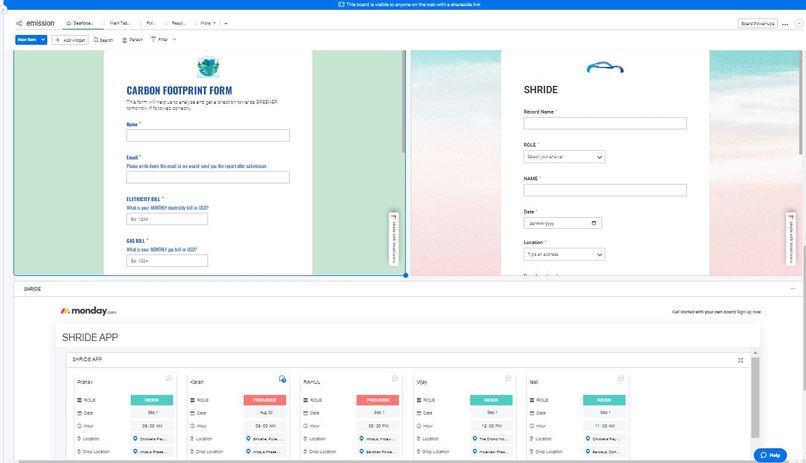
Task: Click the Gas Bill input field
Action: click(x=167, y=261)
